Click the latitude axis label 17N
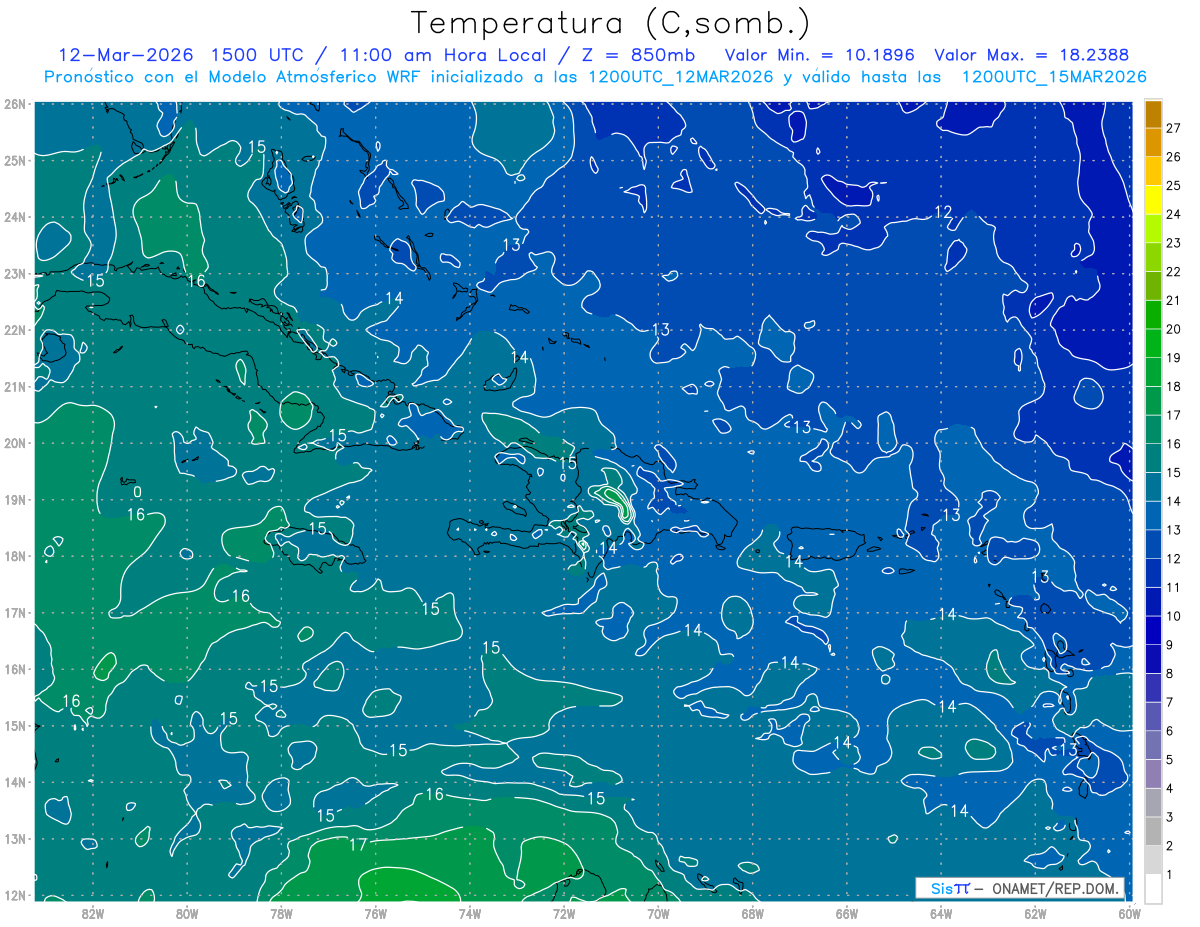Screen dimensions: 1200x927 [14, 612]
